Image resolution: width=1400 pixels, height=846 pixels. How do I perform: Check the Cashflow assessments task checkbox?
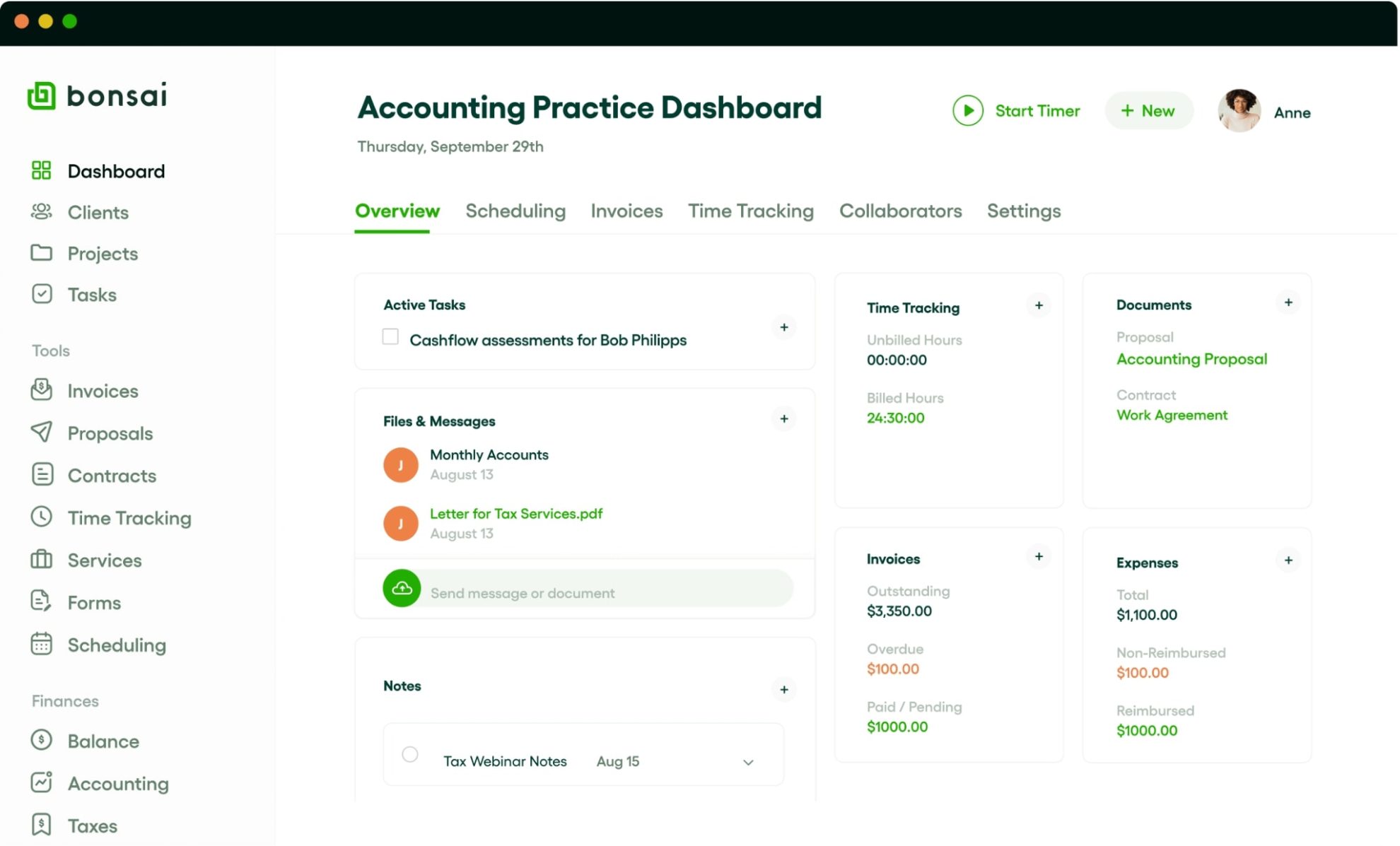(x=390, y=337)
